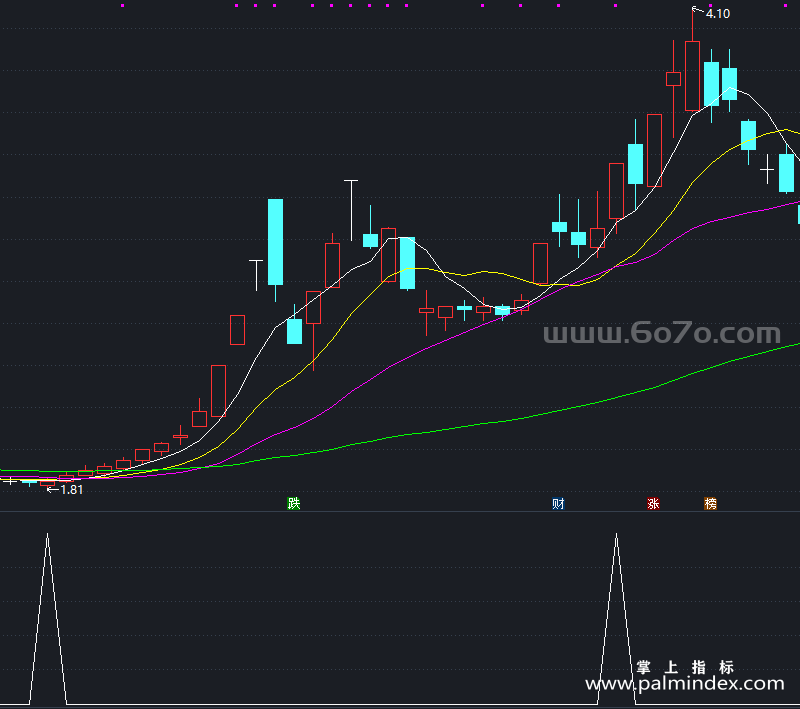Viewport: 800px width, 709px height.
Task: Click the second white spike in indicator panel
Action: pyautogui.click(x=616, y=618)
